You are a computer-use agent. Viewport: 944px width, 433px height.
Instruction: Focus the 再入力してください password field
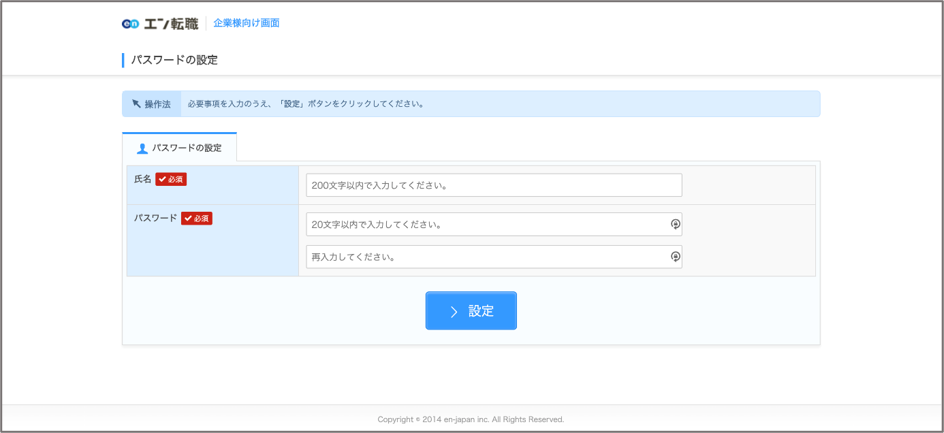pos(494,257)
